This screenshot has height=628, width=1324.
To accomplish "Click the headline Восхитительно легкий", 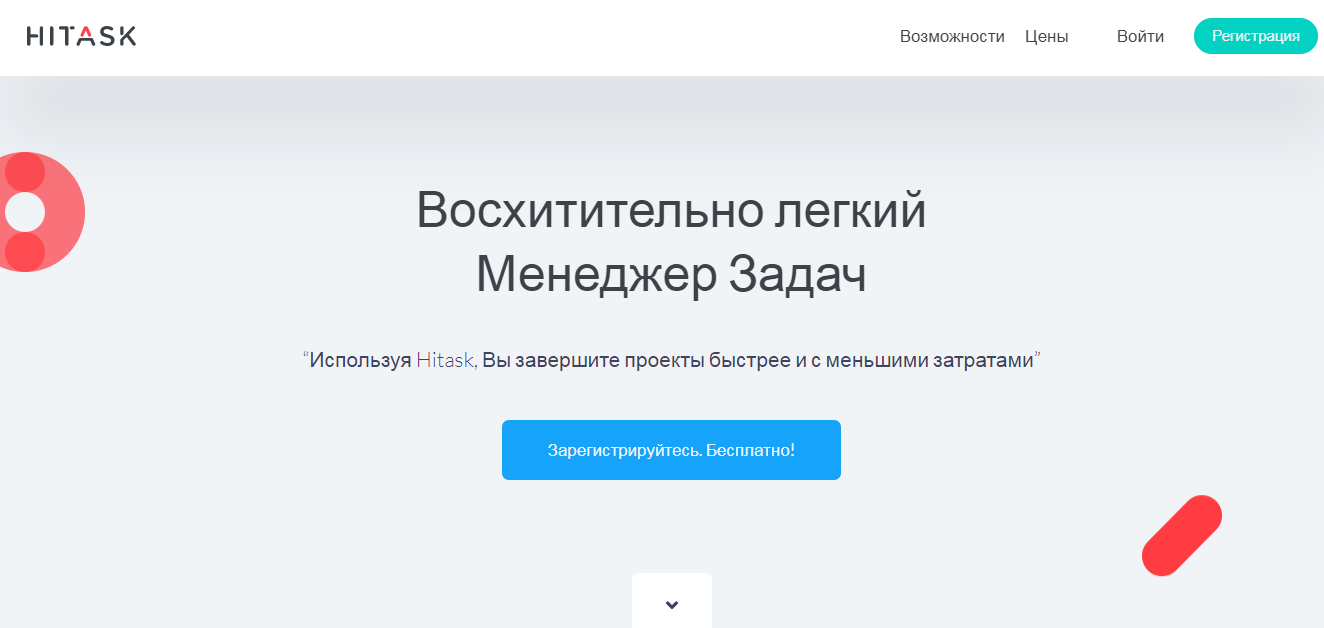I will click(x=671, y=211).
